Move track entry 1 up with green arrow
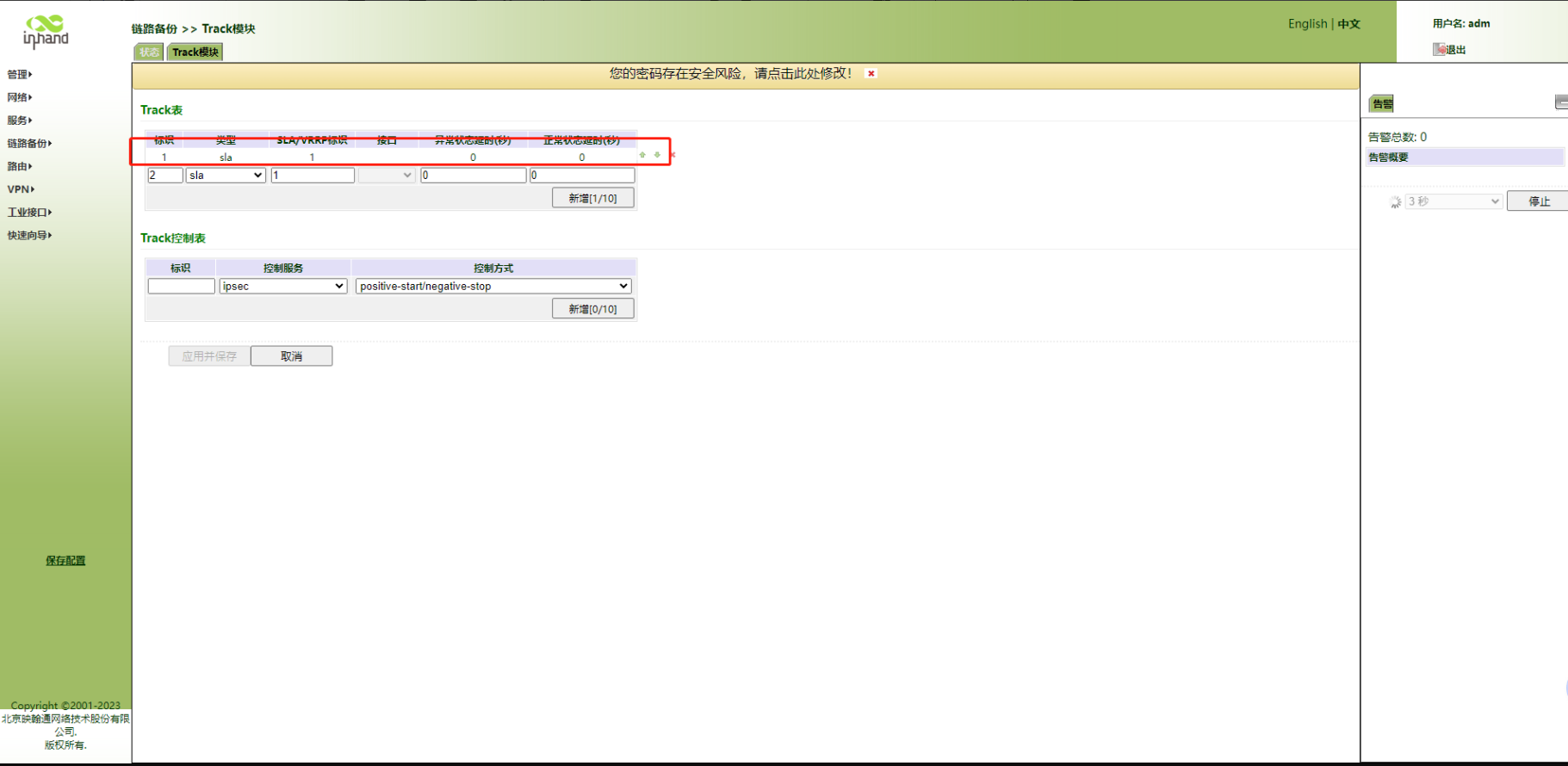Viewport: 1568px width, 766px height. point(642,155)
